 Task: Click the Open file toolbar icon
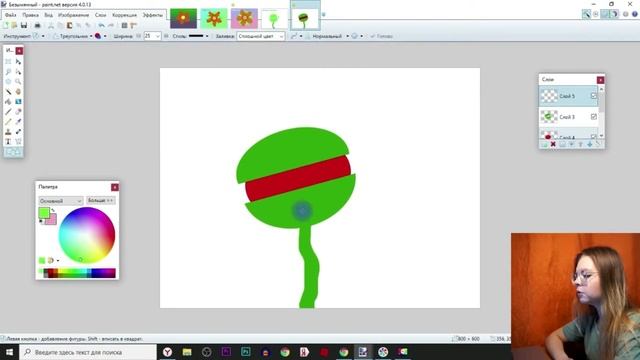14,25
